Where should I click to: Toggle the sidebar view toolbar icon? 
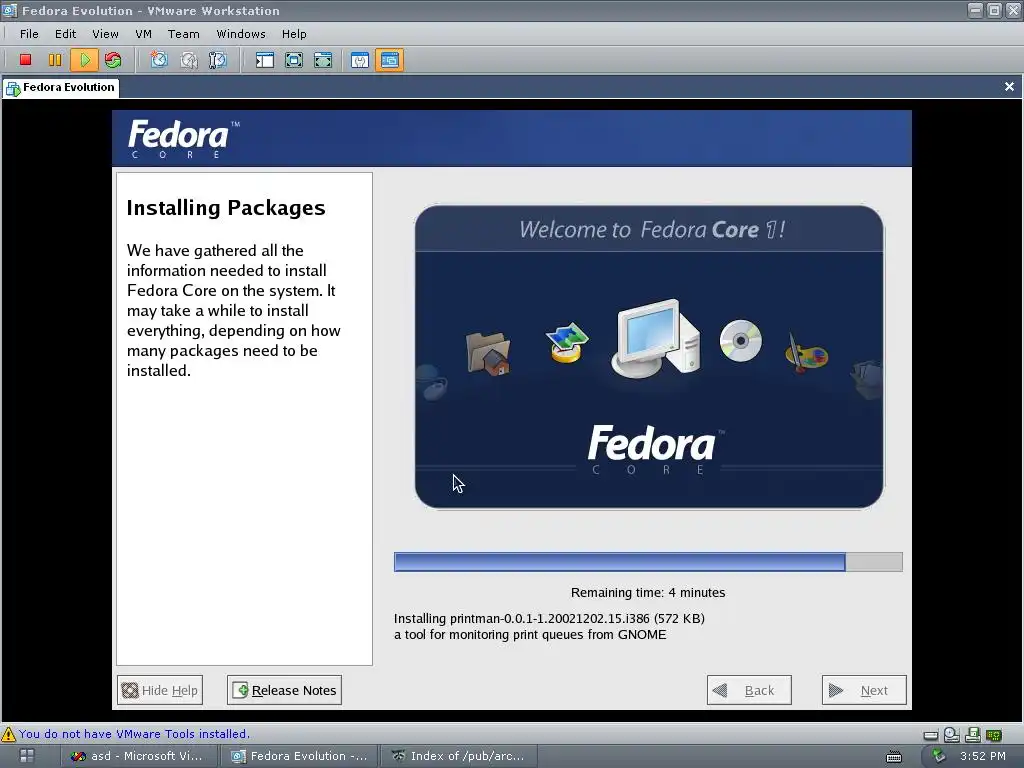point(264,60)
